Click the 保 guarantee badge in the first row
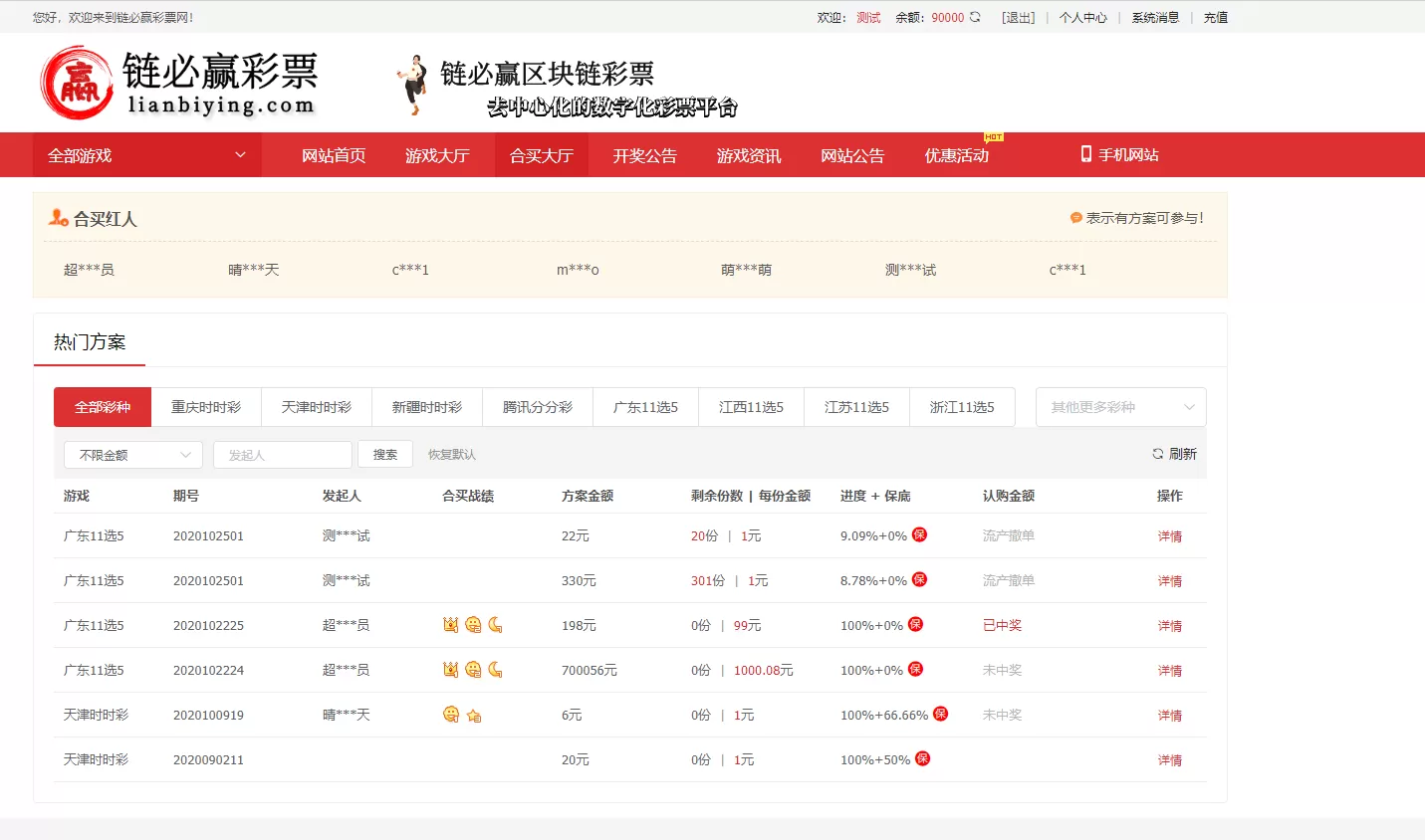Image resolution: width=1425 pixels, height=840 pixels. pyautogui.click(x=918, y=534)
